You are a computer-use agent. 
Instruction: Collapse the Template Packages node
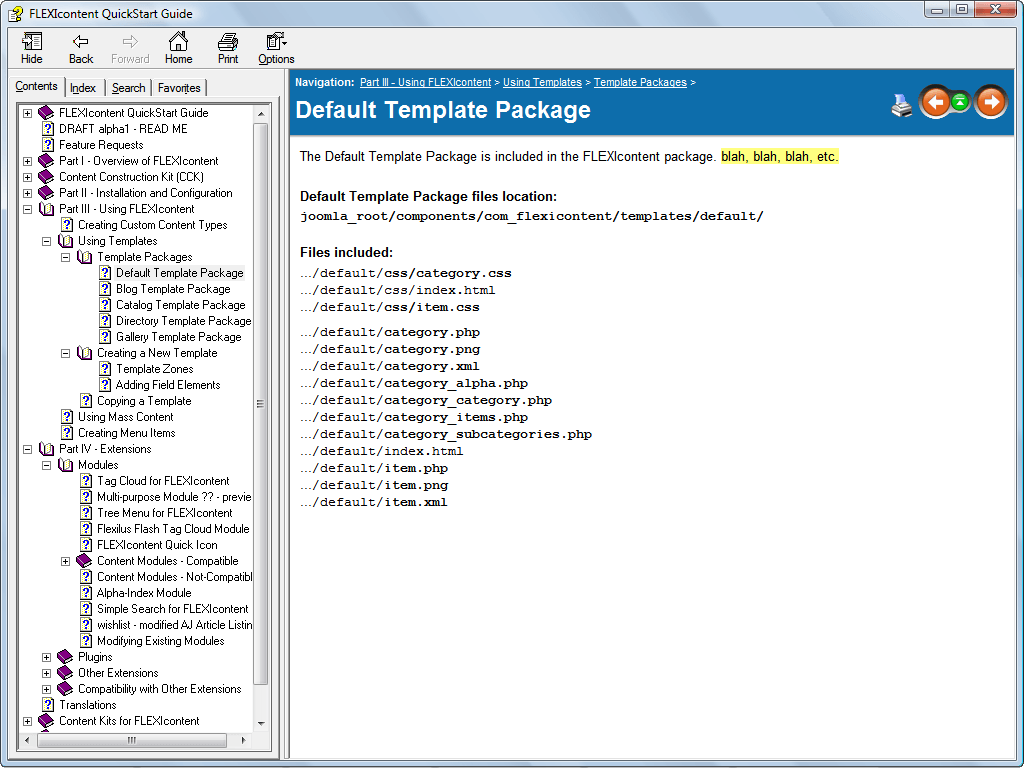coord(65,257)
